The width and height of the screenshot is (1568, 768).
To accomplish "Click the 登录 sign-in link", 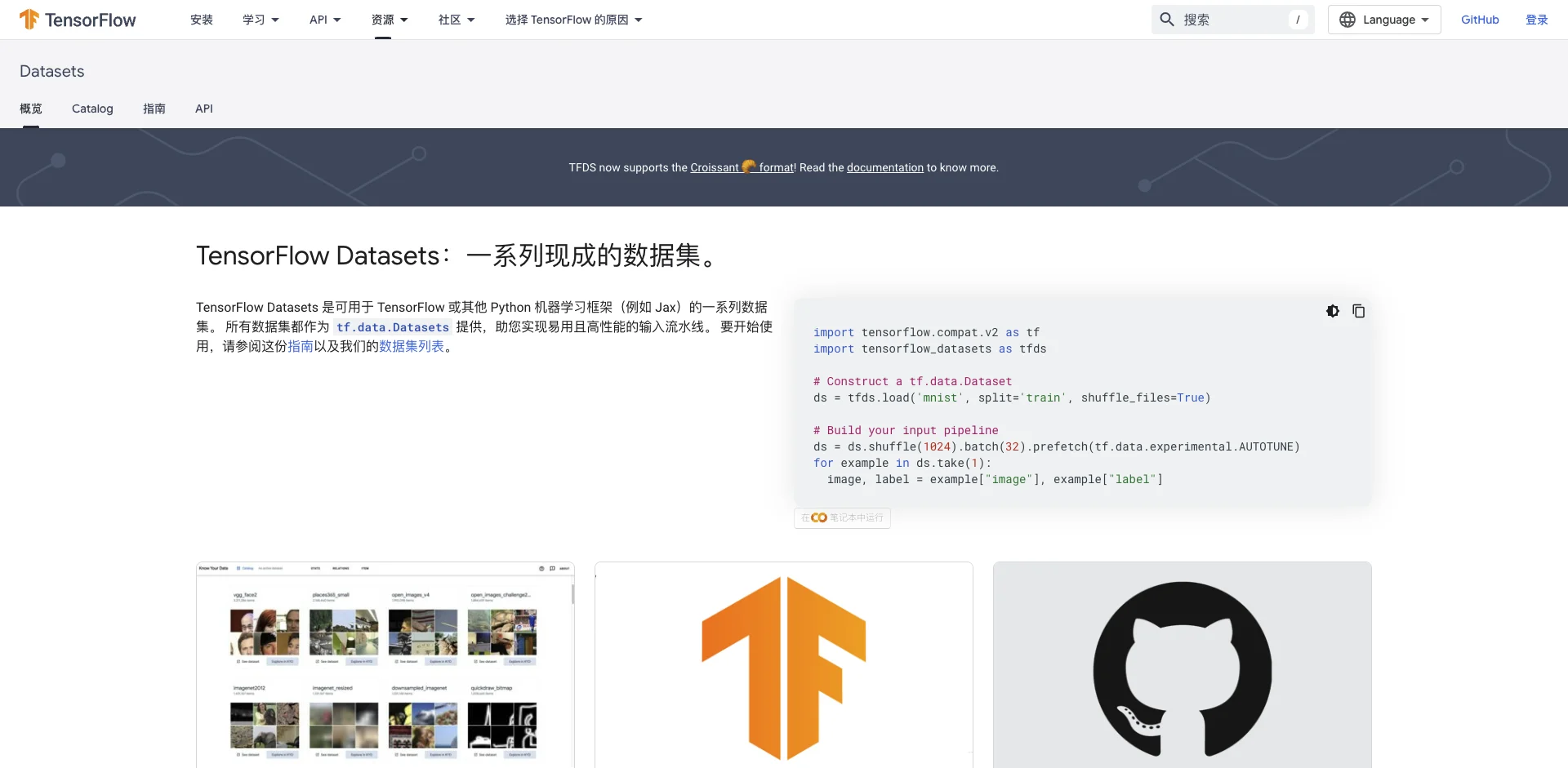I will click(x=1537, y=20).
